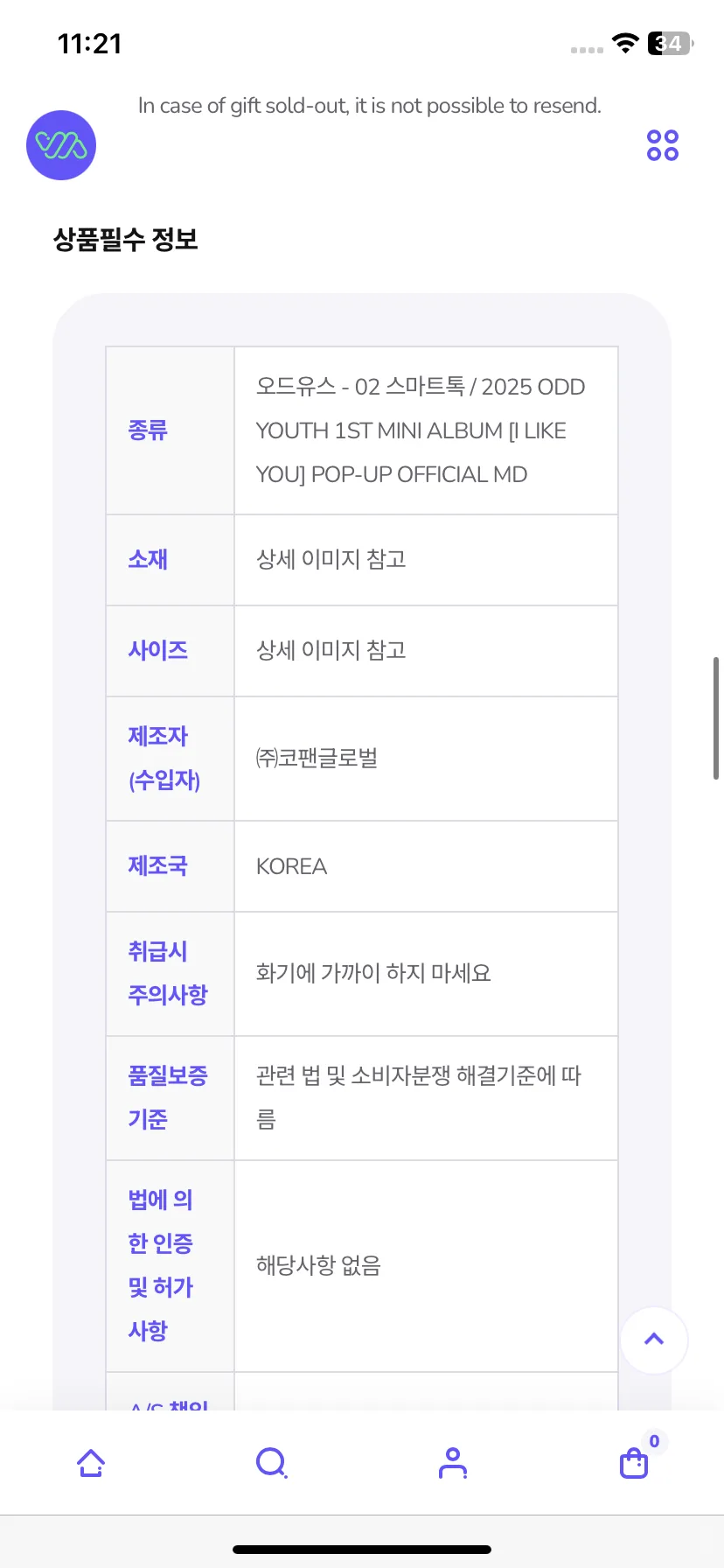Tap the KOREA country value
The width and height of the screenshot is (724, 1568).
click(x=291, y=867)
